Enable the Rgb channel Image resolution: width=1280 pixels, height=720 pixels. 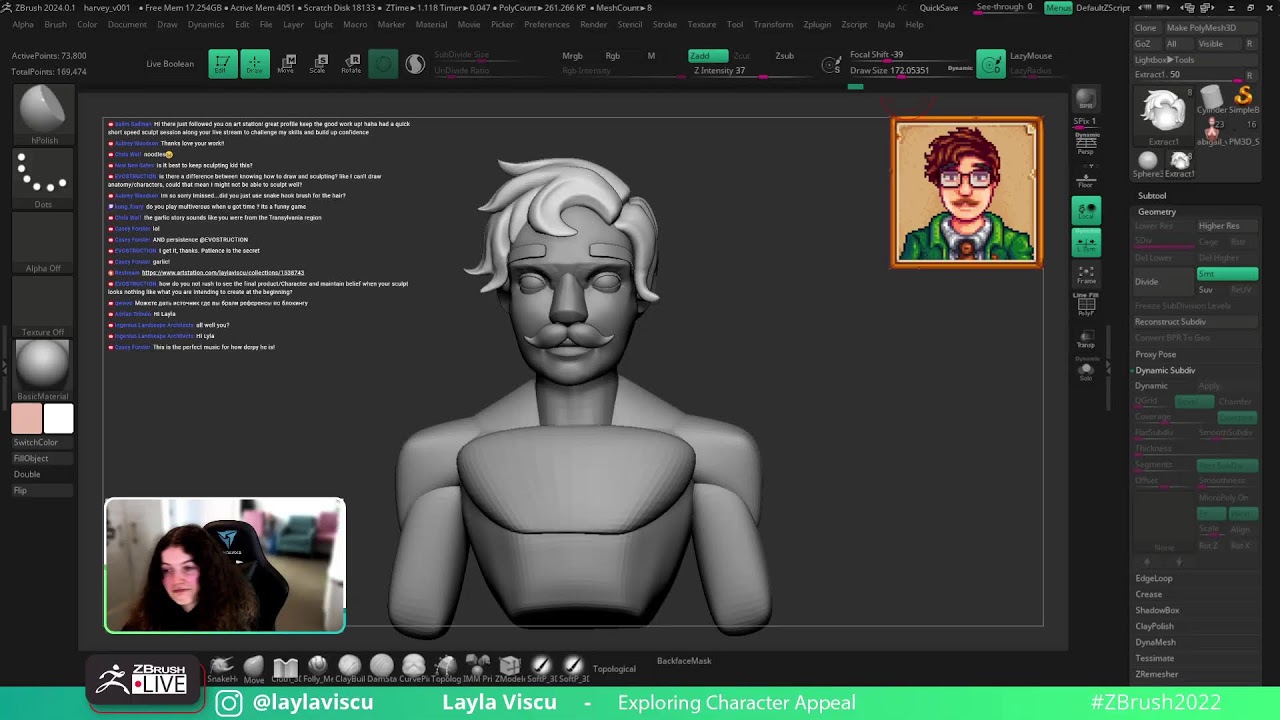[x=613, y=56]
